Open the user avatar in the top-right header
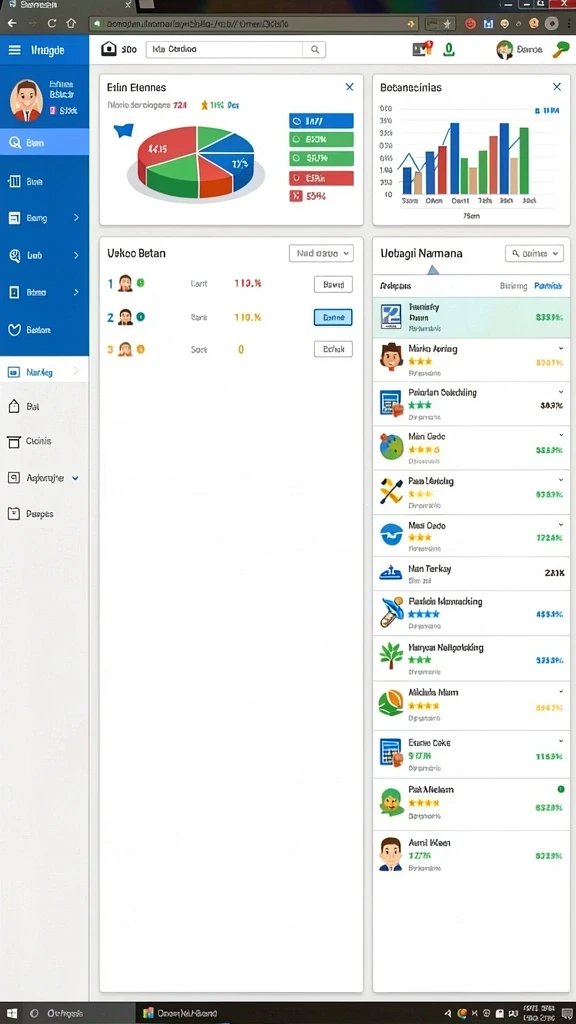Image resolution: width=576 pixels, height=1024 pixels. (504, 50)
